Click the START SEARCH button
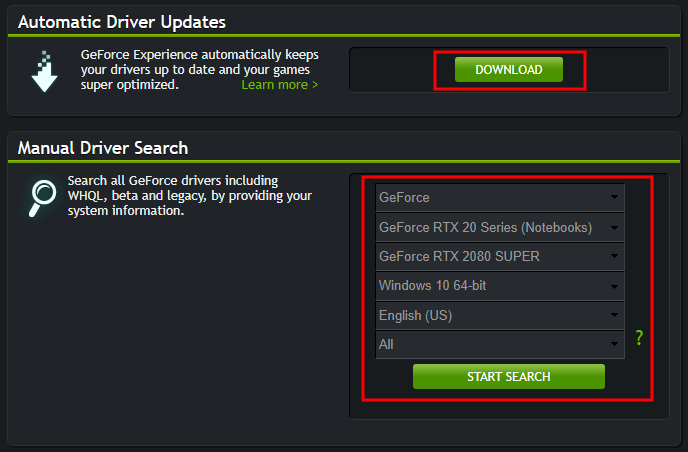The image size is (688, 452). [509, 377]
